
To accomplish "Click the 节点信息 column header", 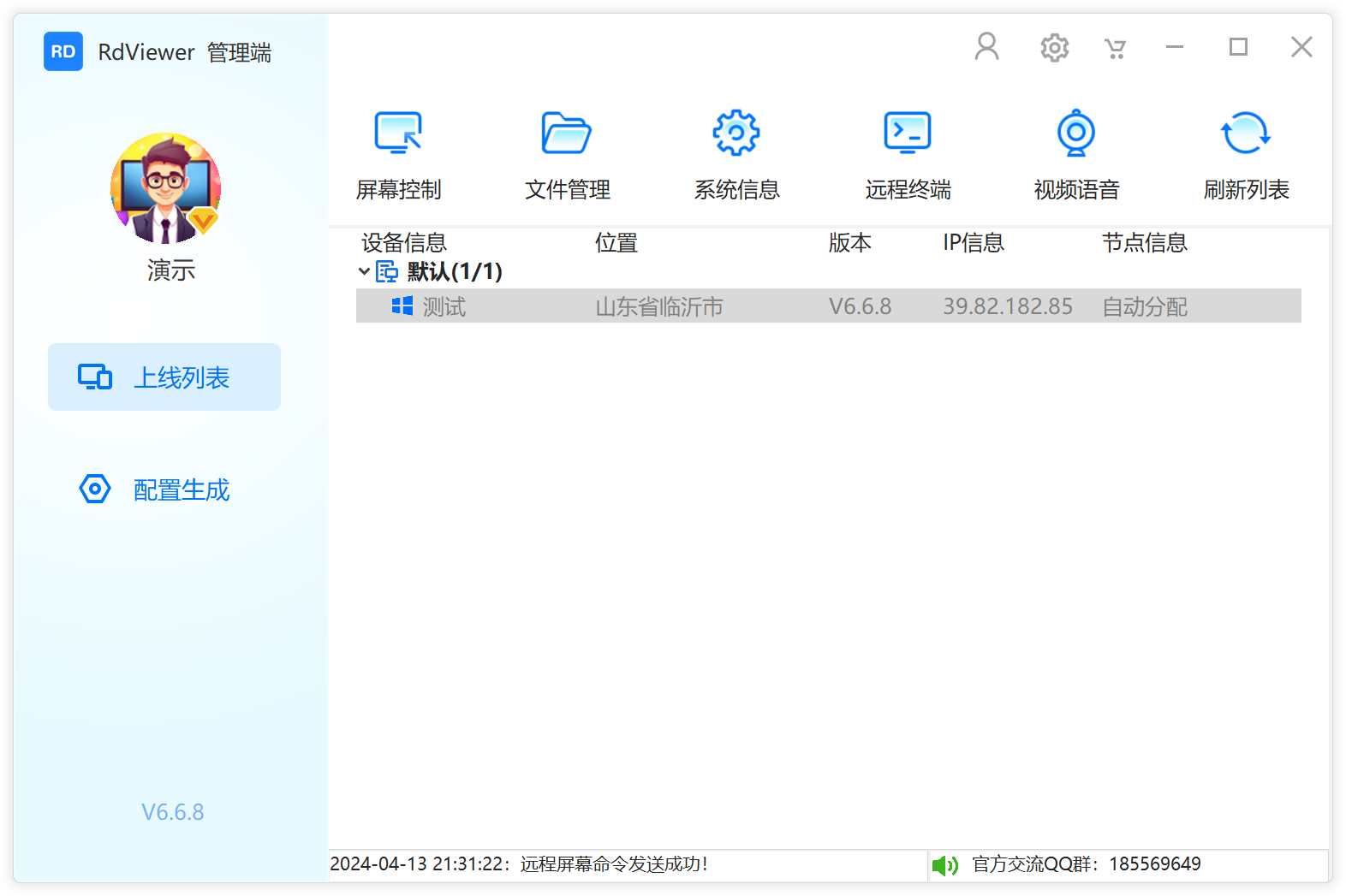I will click(1145, 243).
